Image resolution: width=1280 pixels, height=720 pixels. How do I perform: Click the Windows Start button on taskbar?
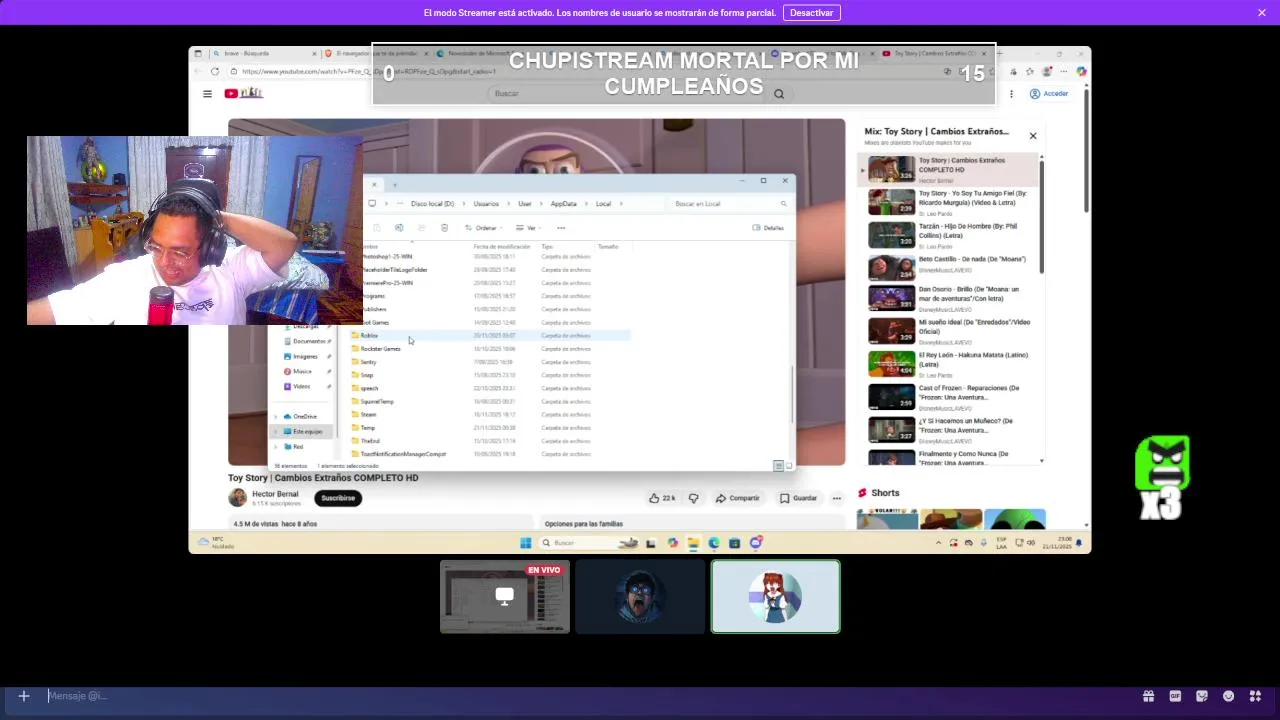[526, 543]
